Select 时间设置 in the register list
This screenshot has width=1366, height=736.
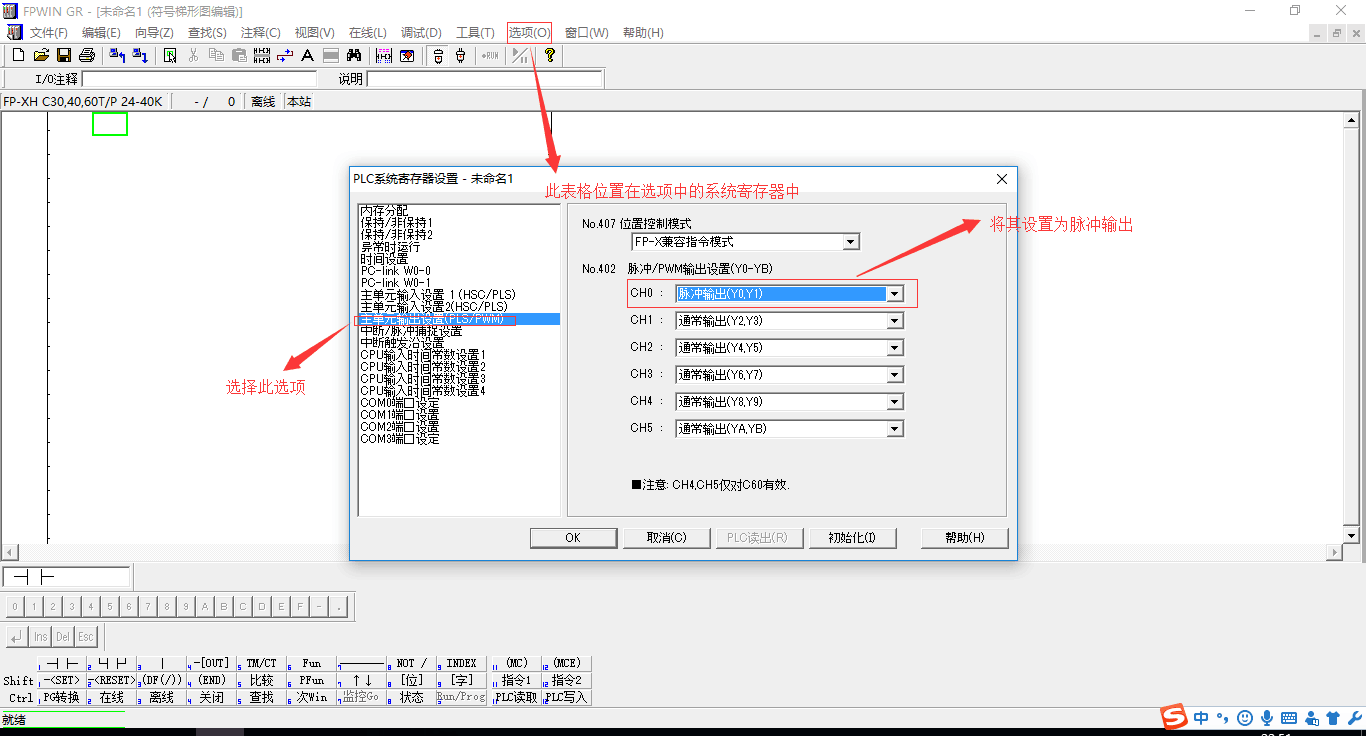pos(384,259)
